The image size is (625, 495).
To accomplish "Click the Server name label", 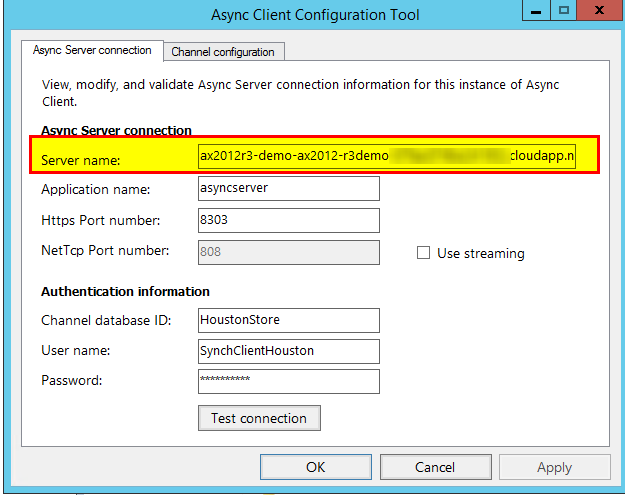I will click(80, 160).
